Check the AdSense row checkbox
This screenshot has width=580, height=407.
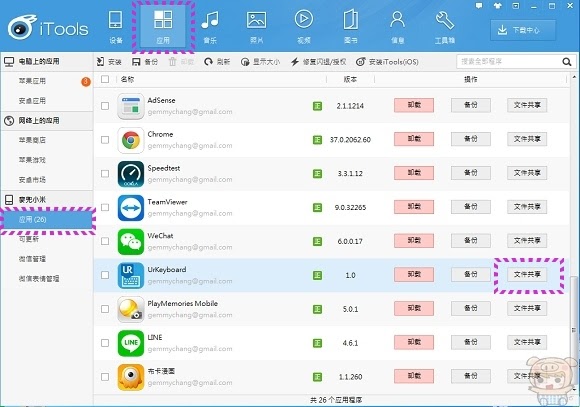click(x=105, y=106)
